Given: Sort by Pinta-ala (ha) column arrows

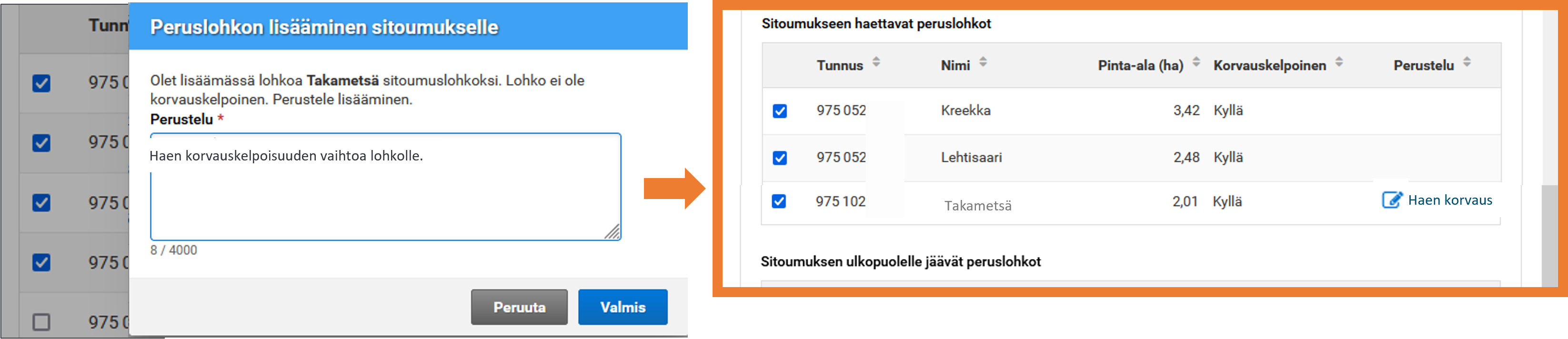Looking at the screenshot, I should click(1196, 62).
